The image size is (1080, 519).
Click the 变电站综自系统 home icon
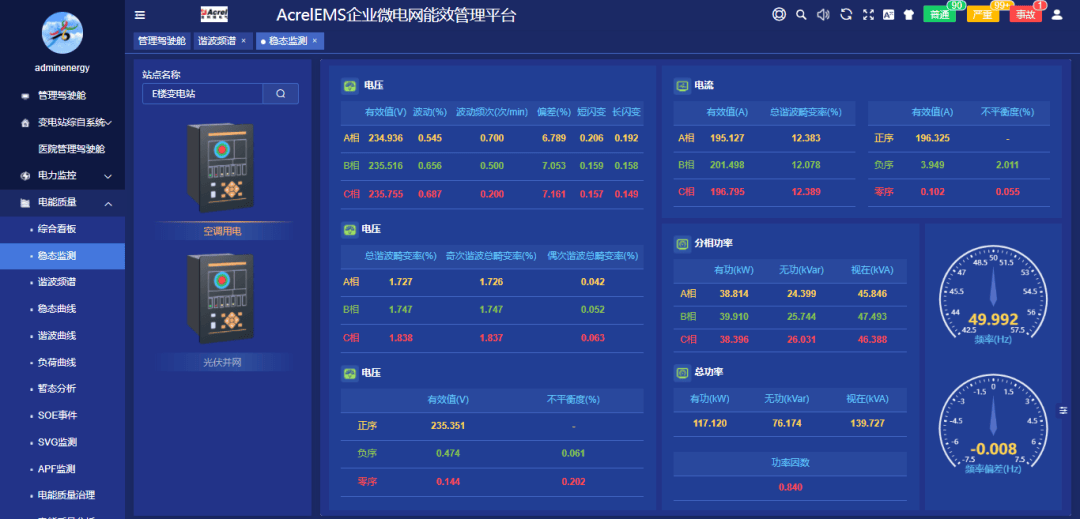[x=25, y=123]
